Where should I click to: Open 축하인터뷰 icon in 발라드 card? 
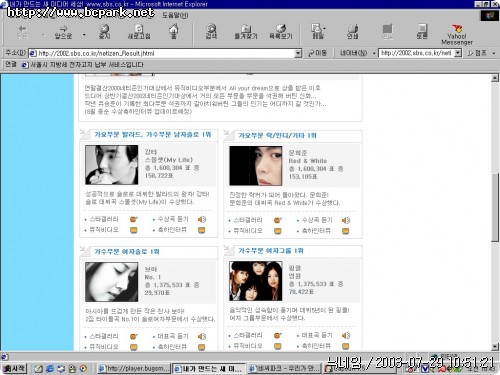[x=201, y=230]
